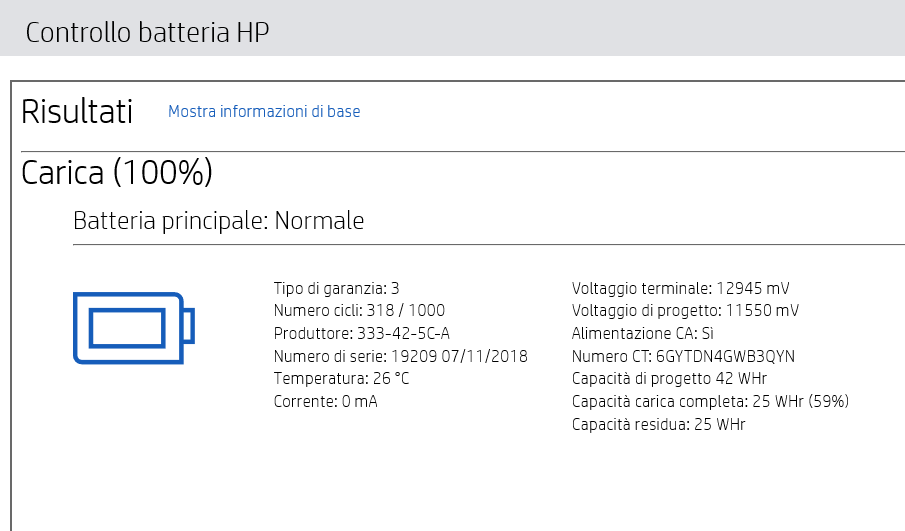The image size is (905, 531).
Task: Select Capacità di progetto 42 WHr
Action: [669, 379]
